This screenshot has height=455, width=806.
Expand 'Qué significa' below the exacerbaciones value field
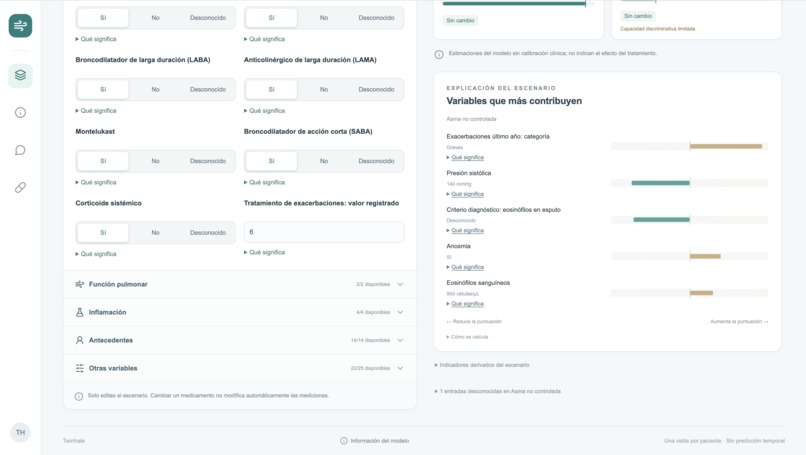click(x=264, y=252)
